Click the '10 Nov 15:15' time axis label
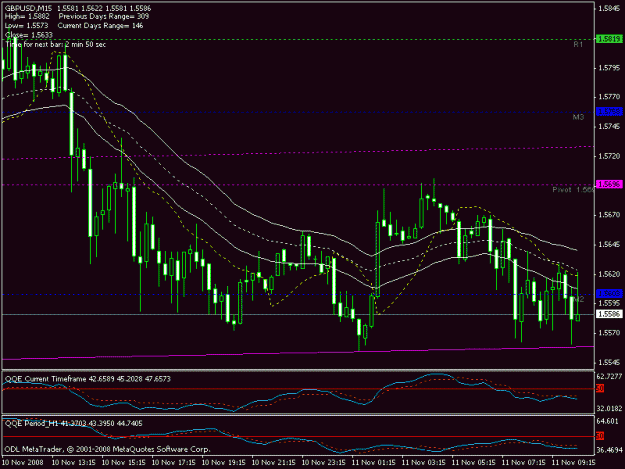The width and height of the screenshot is (625, 469). tap(124, 463)
